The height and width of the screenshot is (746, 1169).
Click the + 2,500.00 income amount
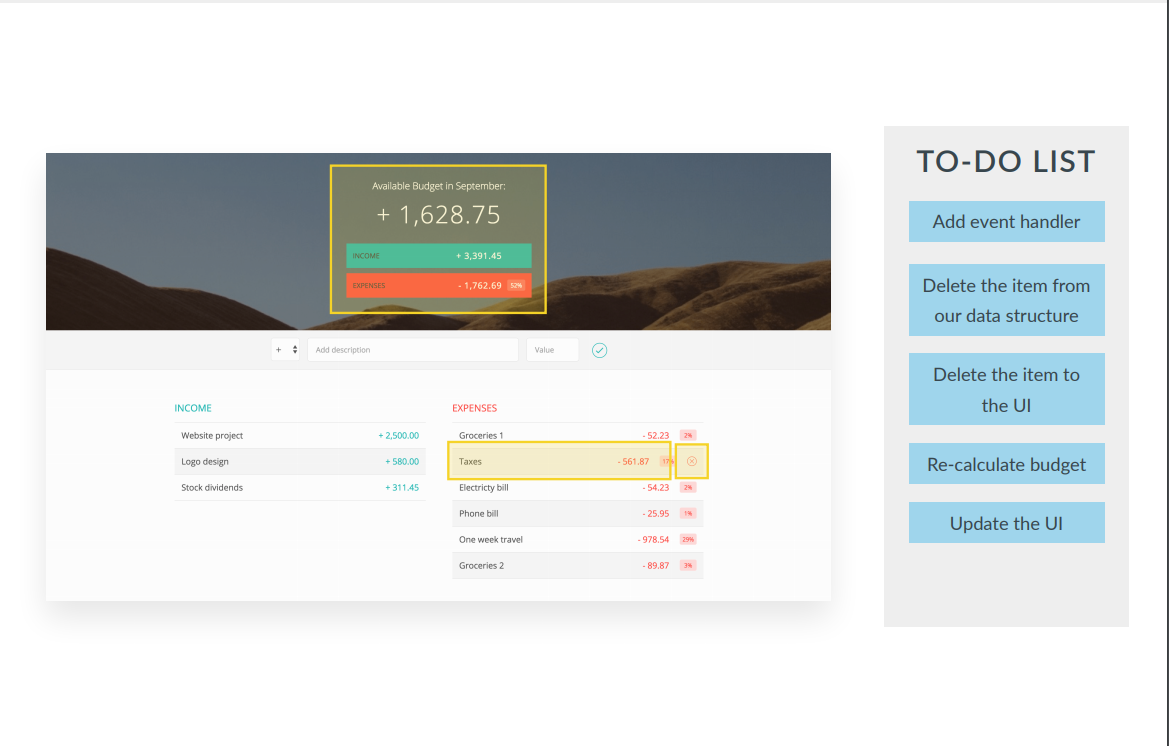click(x=398, y=435)
